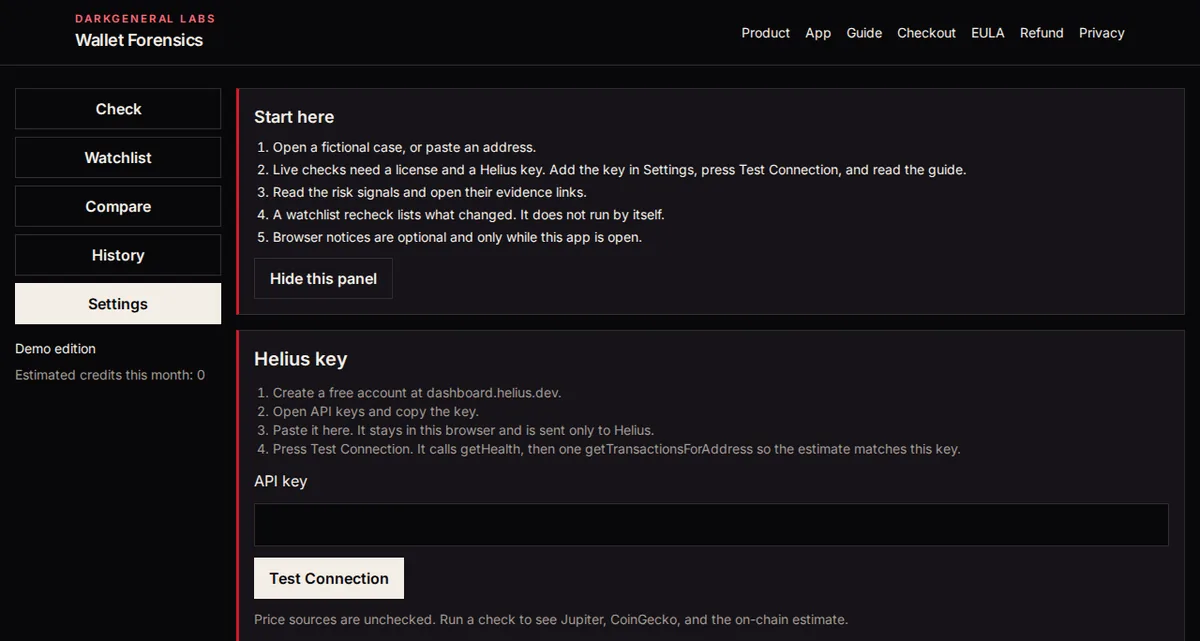Open the Check section in sidebar

pos(118,109)
